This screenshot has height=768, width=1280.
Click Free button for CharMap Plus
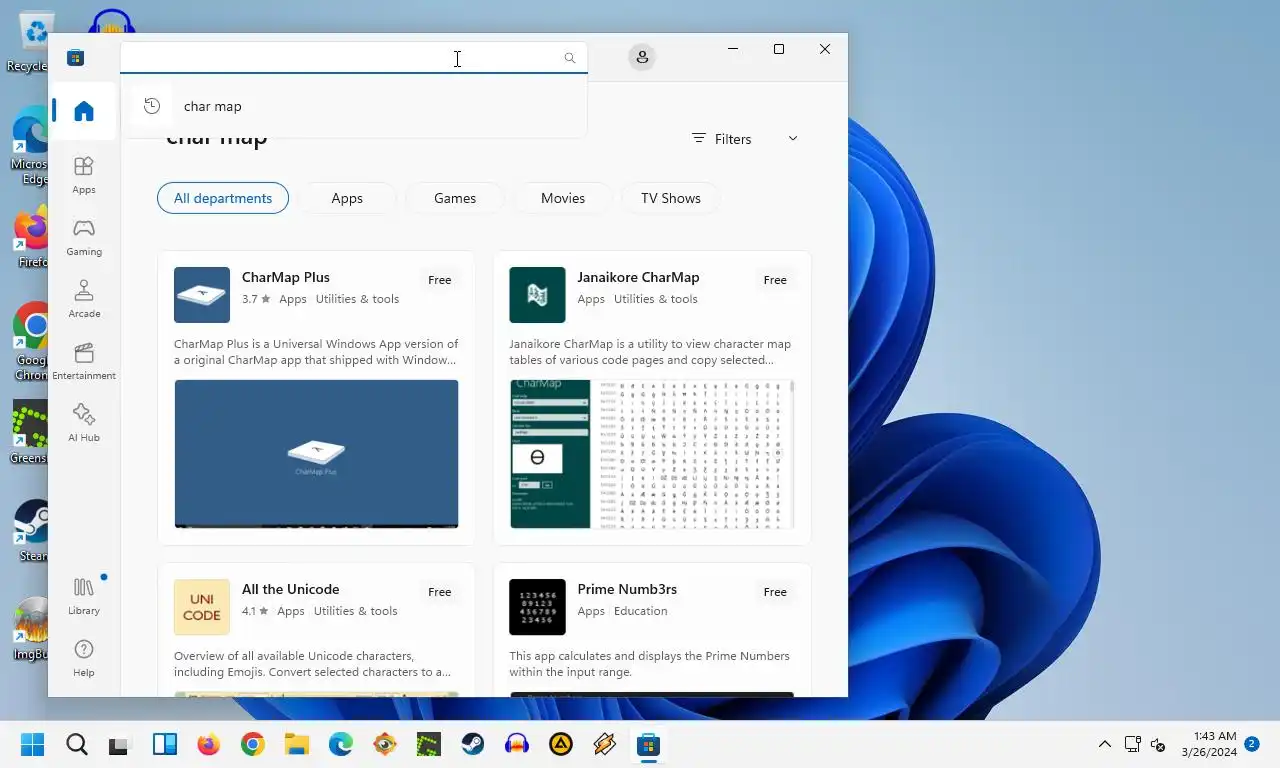tap(440, 280)
